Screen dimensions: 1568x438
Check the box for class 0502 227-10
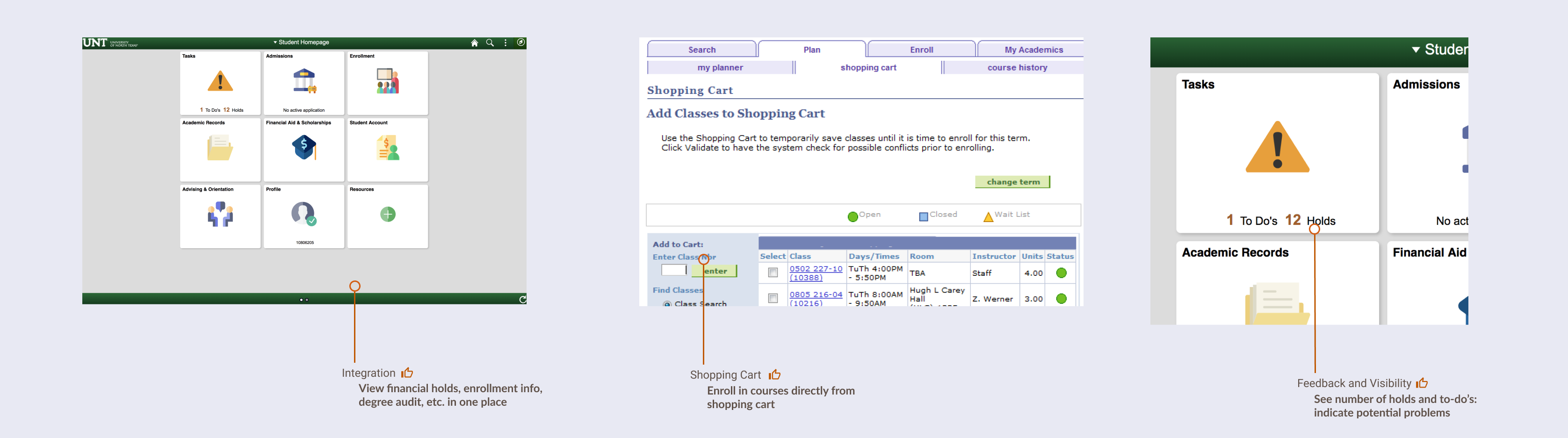[x=773, y=273]
